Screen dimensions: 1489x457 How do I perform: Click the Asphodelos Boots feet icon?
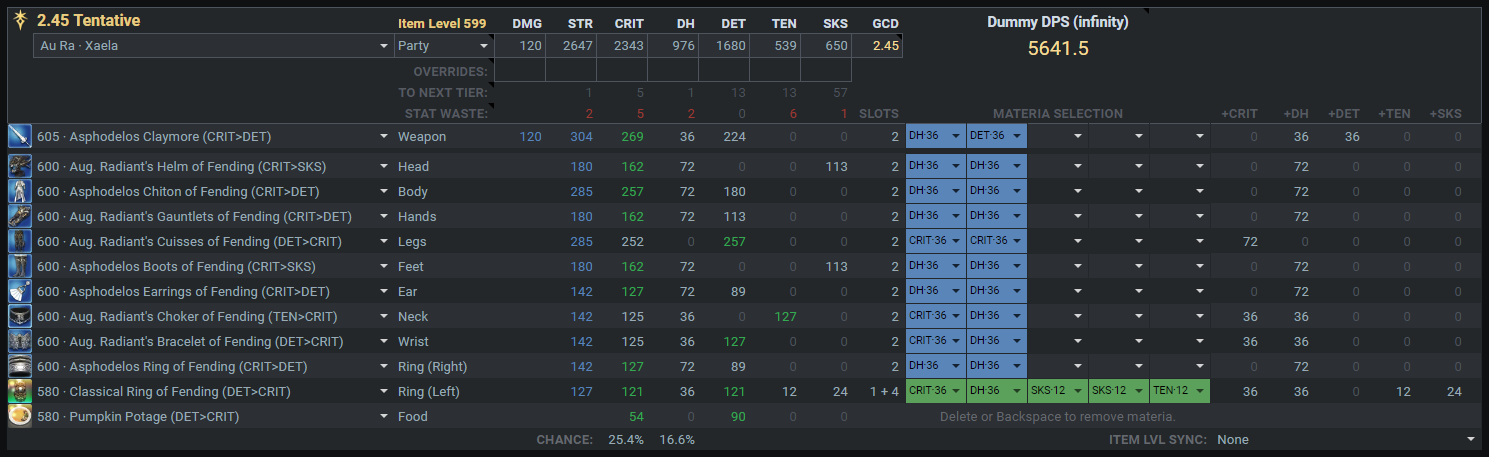tap(20, 266)
